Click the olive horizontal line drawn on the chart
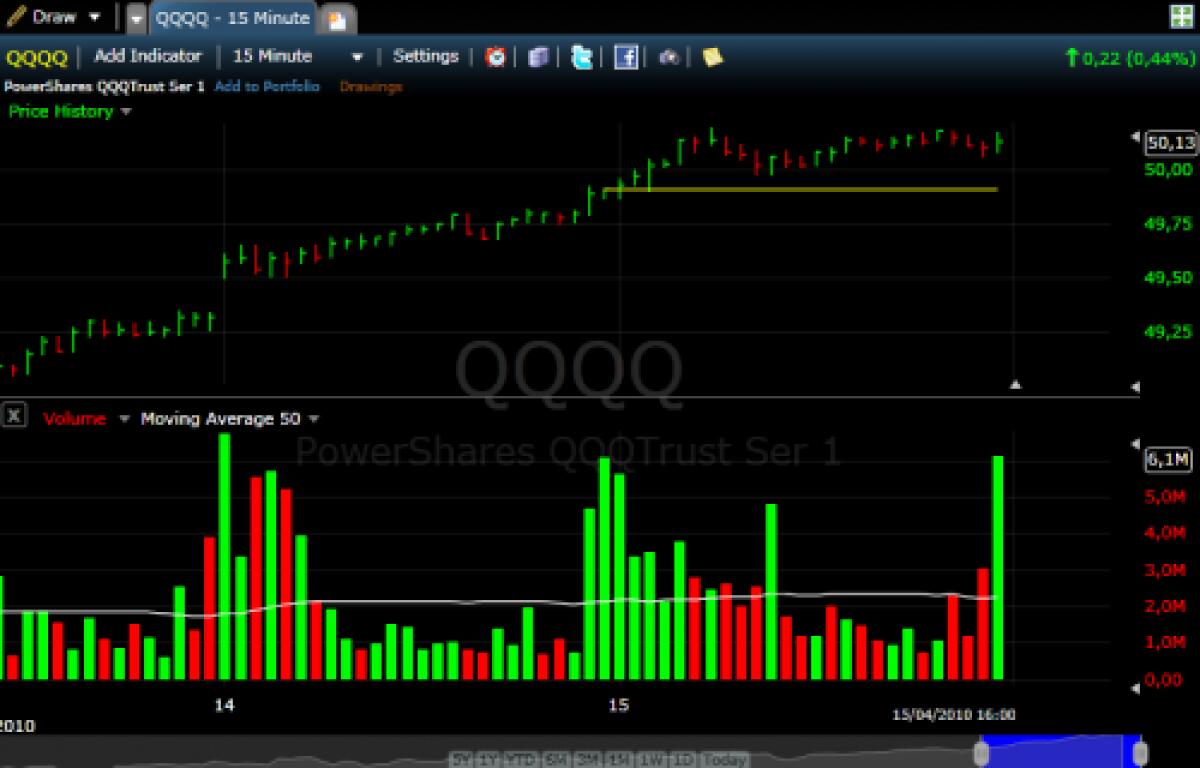This screenshot has width=1200, height=768. point(800,189)
